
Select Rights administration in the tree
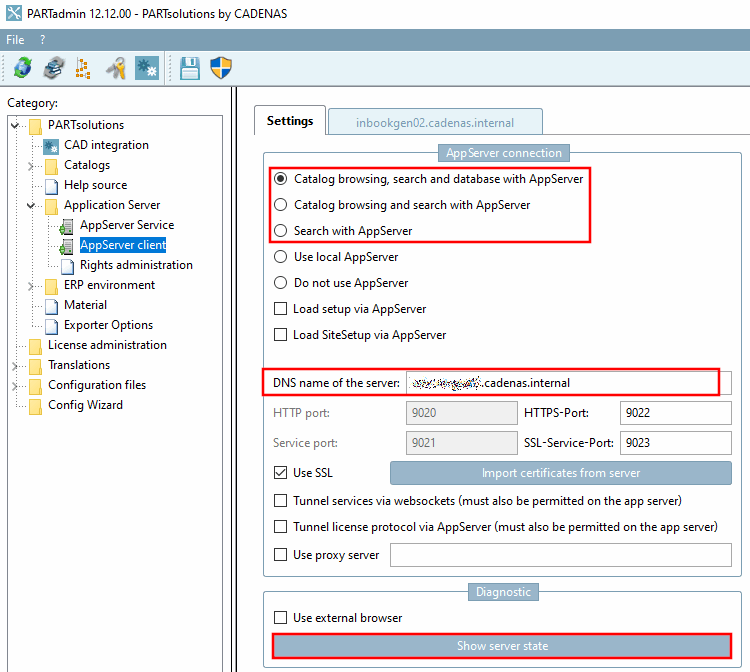tap(136, 265)
